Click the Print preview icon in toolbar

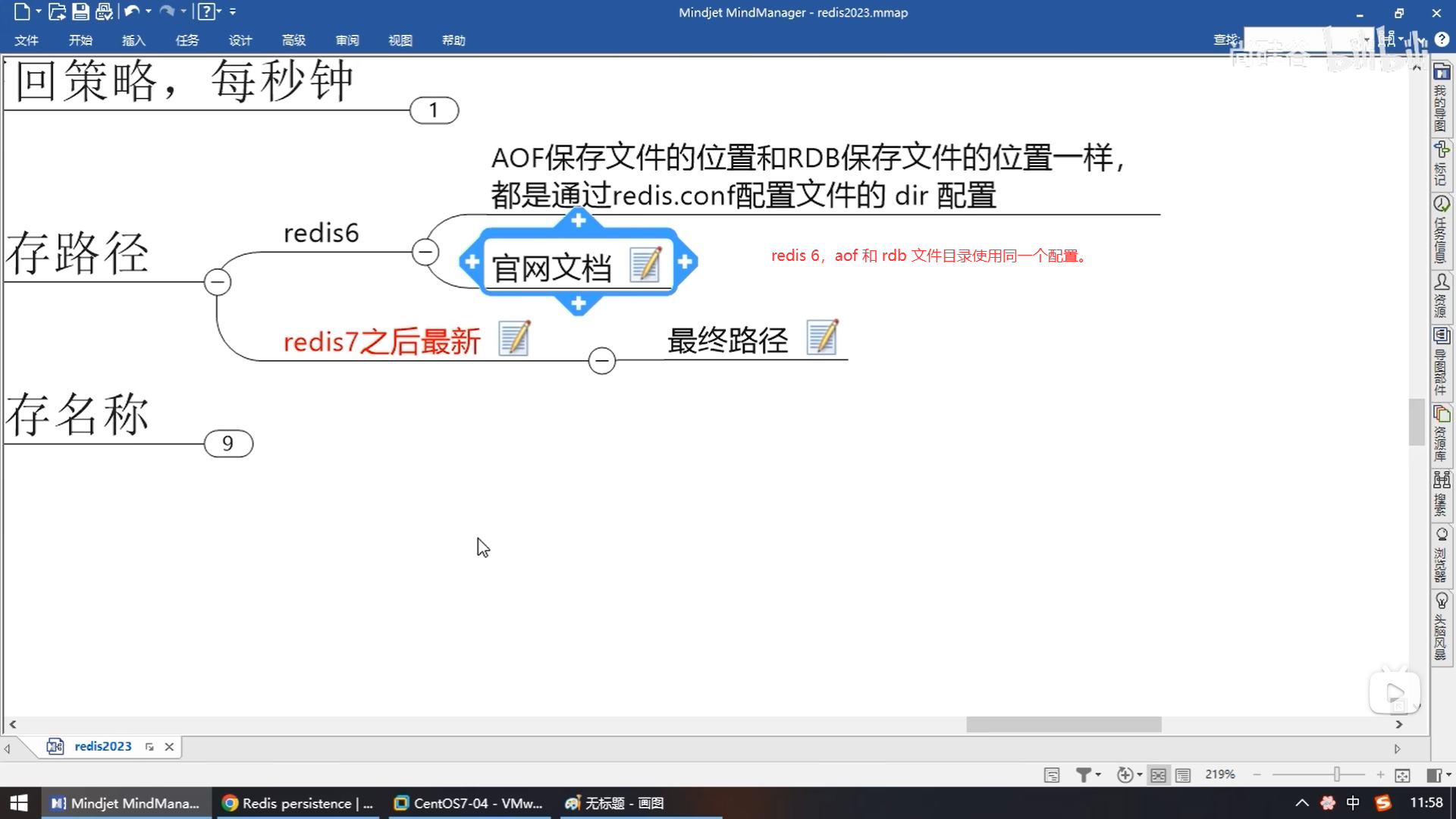click(x=104, y=11)
